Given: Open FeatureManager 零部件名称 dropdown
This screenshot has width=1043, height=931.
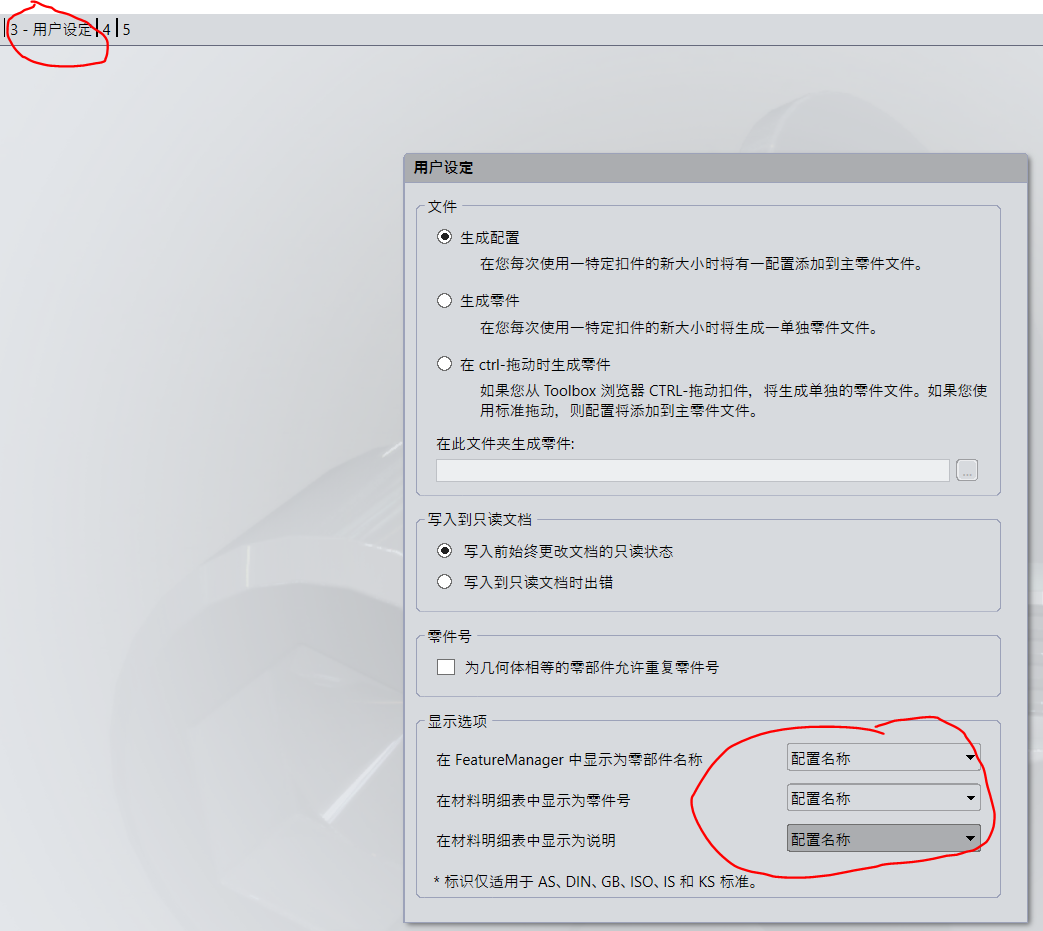Looking at the screenshot, I should pyautogui.click(x=883, y=758).
